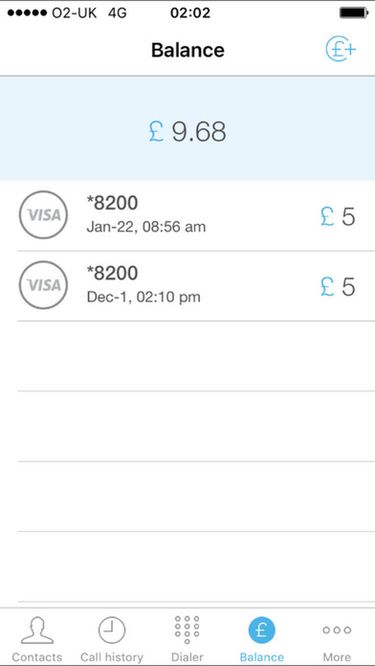The width and height of the screenshot is (375, 666).
Task: Tap the battery indicator in status bar
Action: click(354, 13)
